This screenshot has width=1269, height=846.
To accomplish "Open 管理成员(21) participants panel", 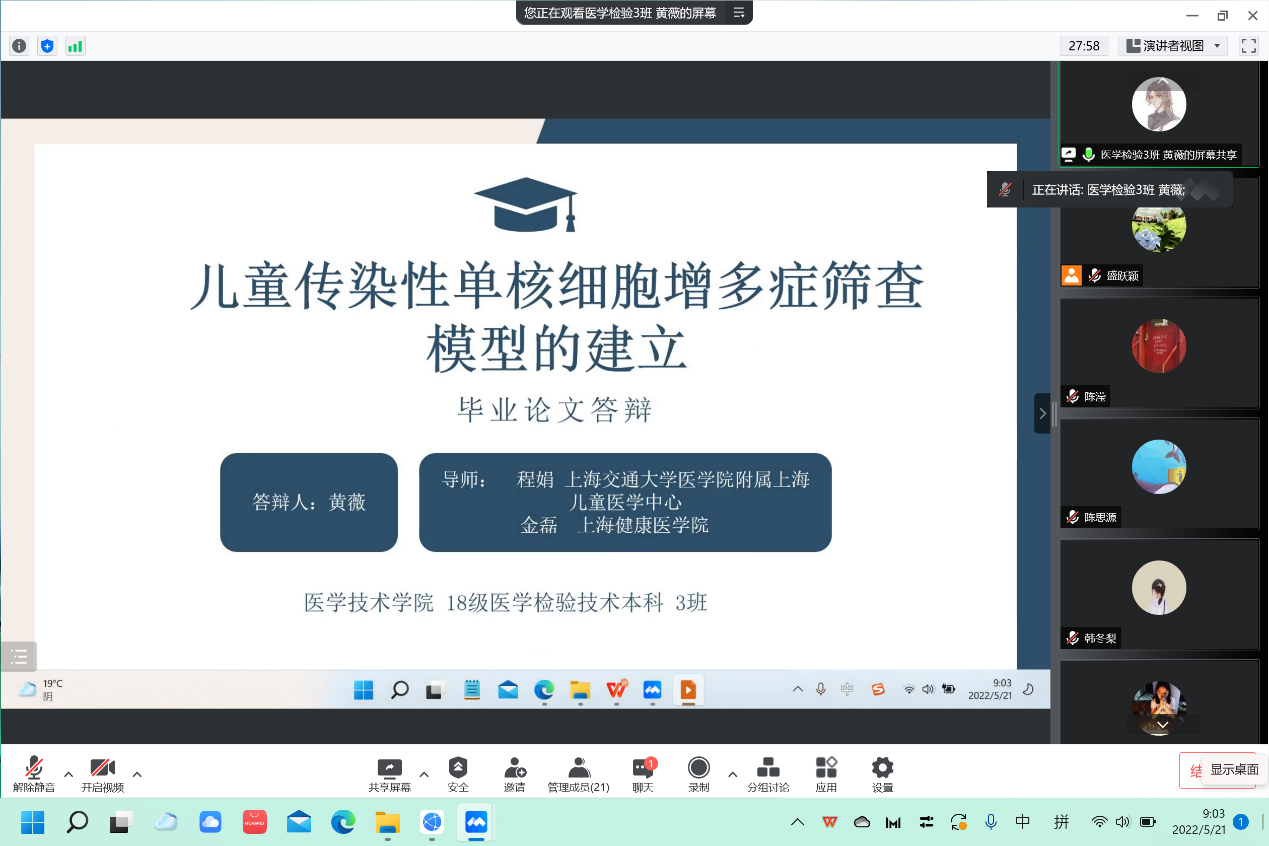I will (x=578, y=773).
